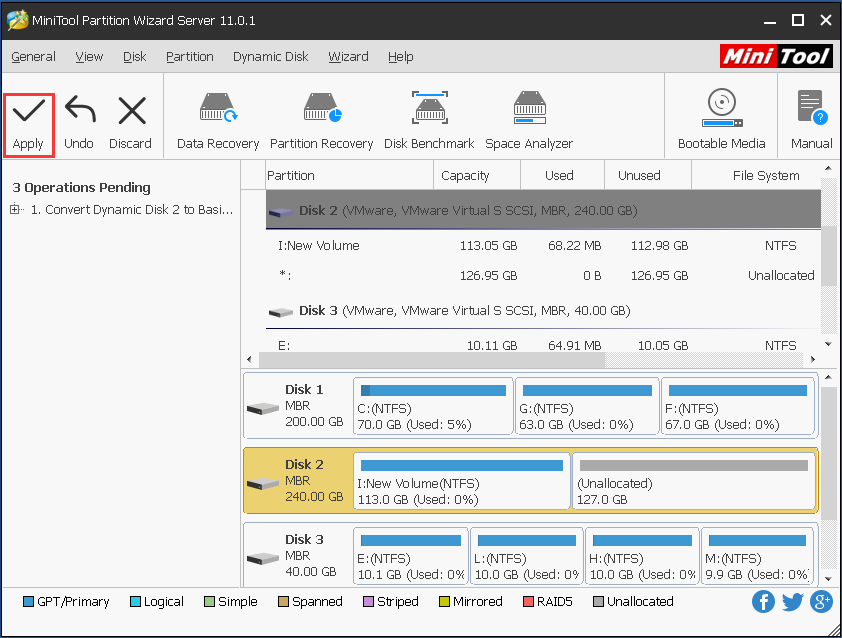This screenshot has width=842, height=638.
Task: Select Disk 2 drive icon in disk map
Action: click(x=262, y=484)
